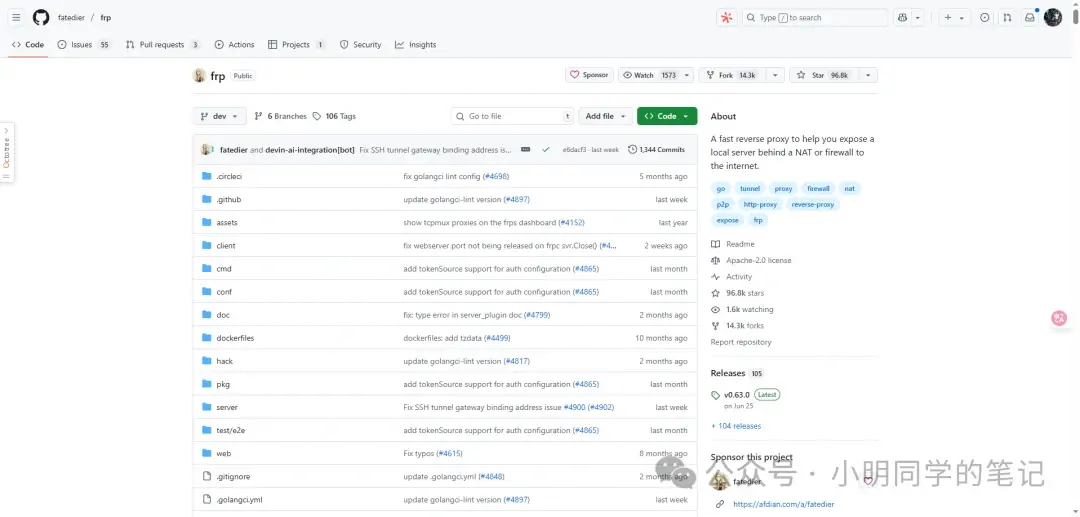Focus the Go to file search field

(x=512, y=116)
